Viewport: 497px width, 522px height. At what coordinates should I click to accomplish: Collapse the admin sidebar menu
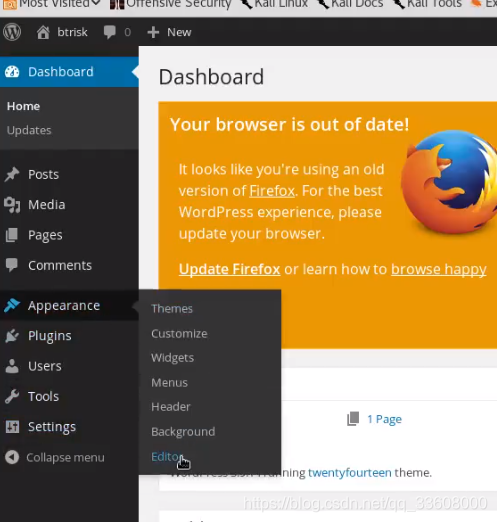(x=55, y=457)
